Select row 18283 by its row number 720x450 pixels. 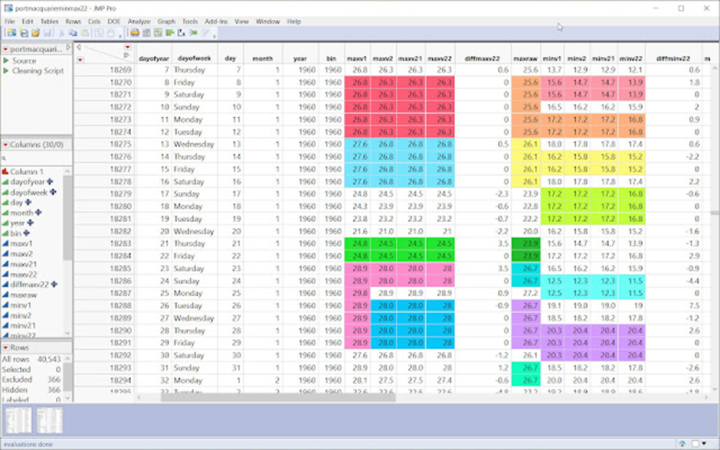pos(119,243)
